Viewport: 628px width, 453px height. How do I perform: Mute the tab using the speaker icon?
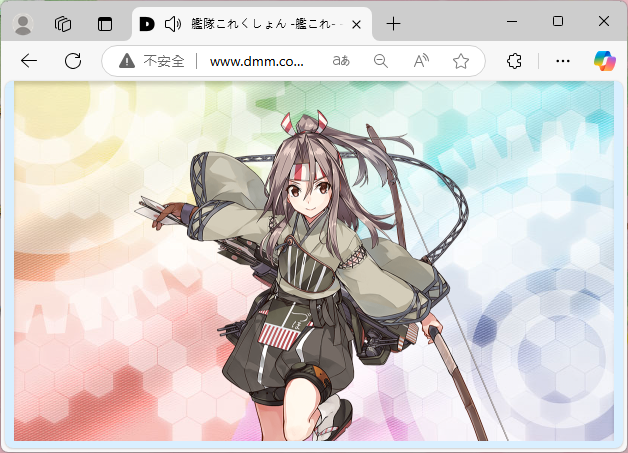click(173, 24)
